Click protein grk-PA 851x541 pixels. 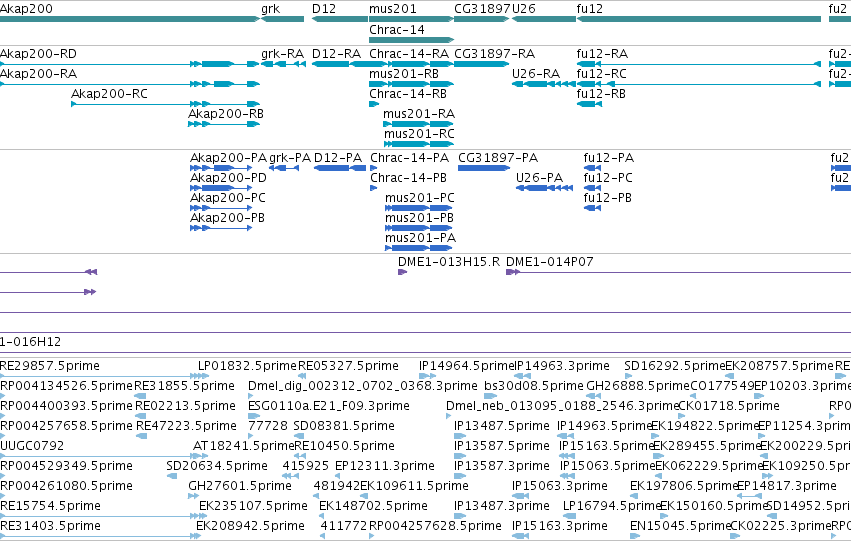point(290,158)
